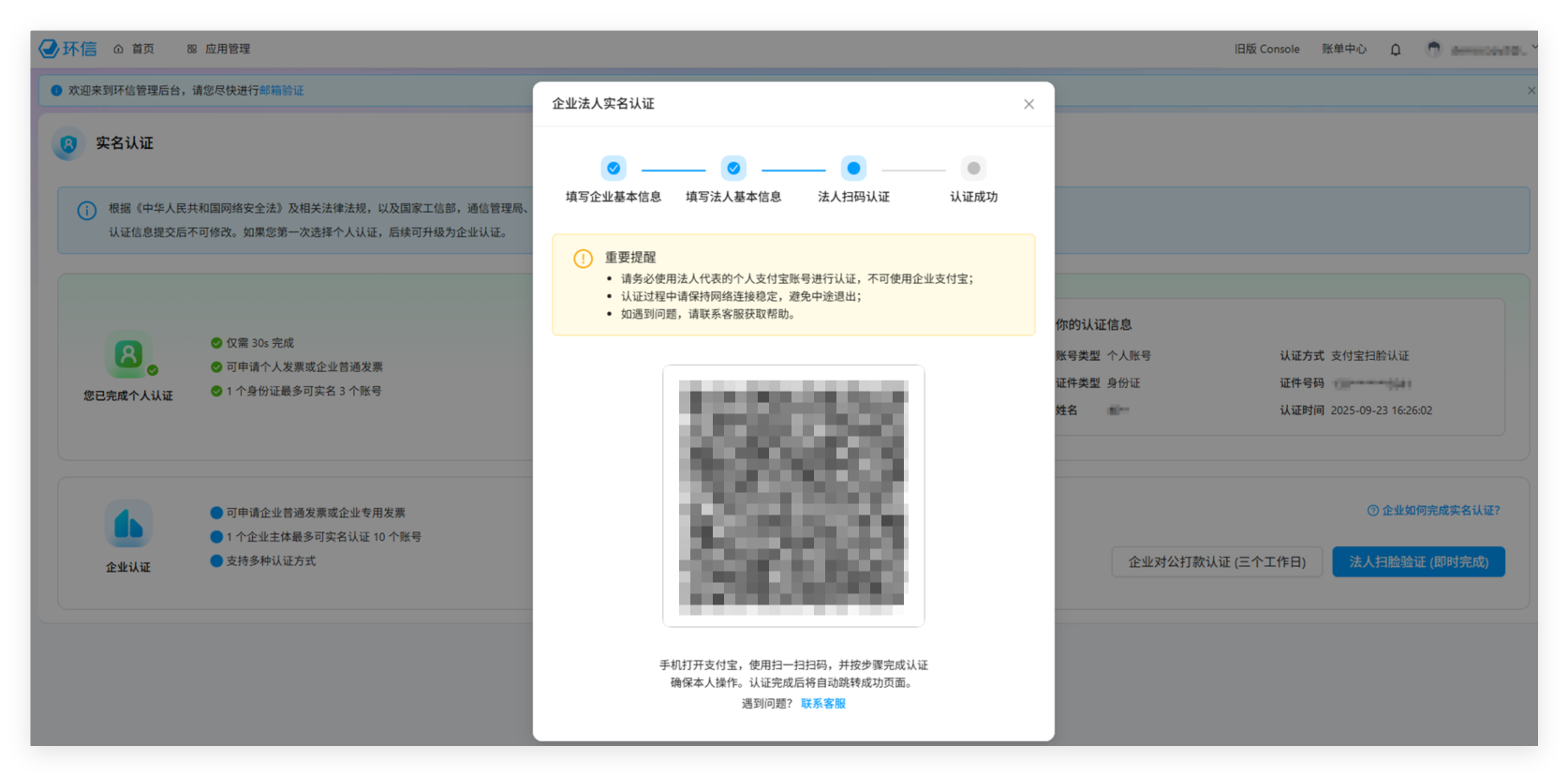Click the info icon in legal notice
Viewport: 1568px width, 776px height.
coord(87,211)
